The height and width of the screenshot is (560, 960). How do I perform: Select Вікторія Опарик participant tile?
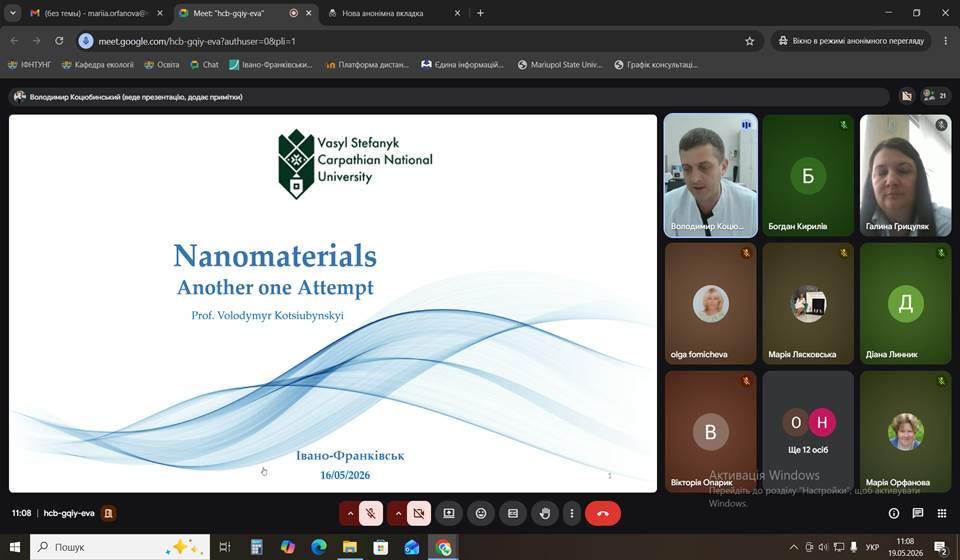pos(711,431)
